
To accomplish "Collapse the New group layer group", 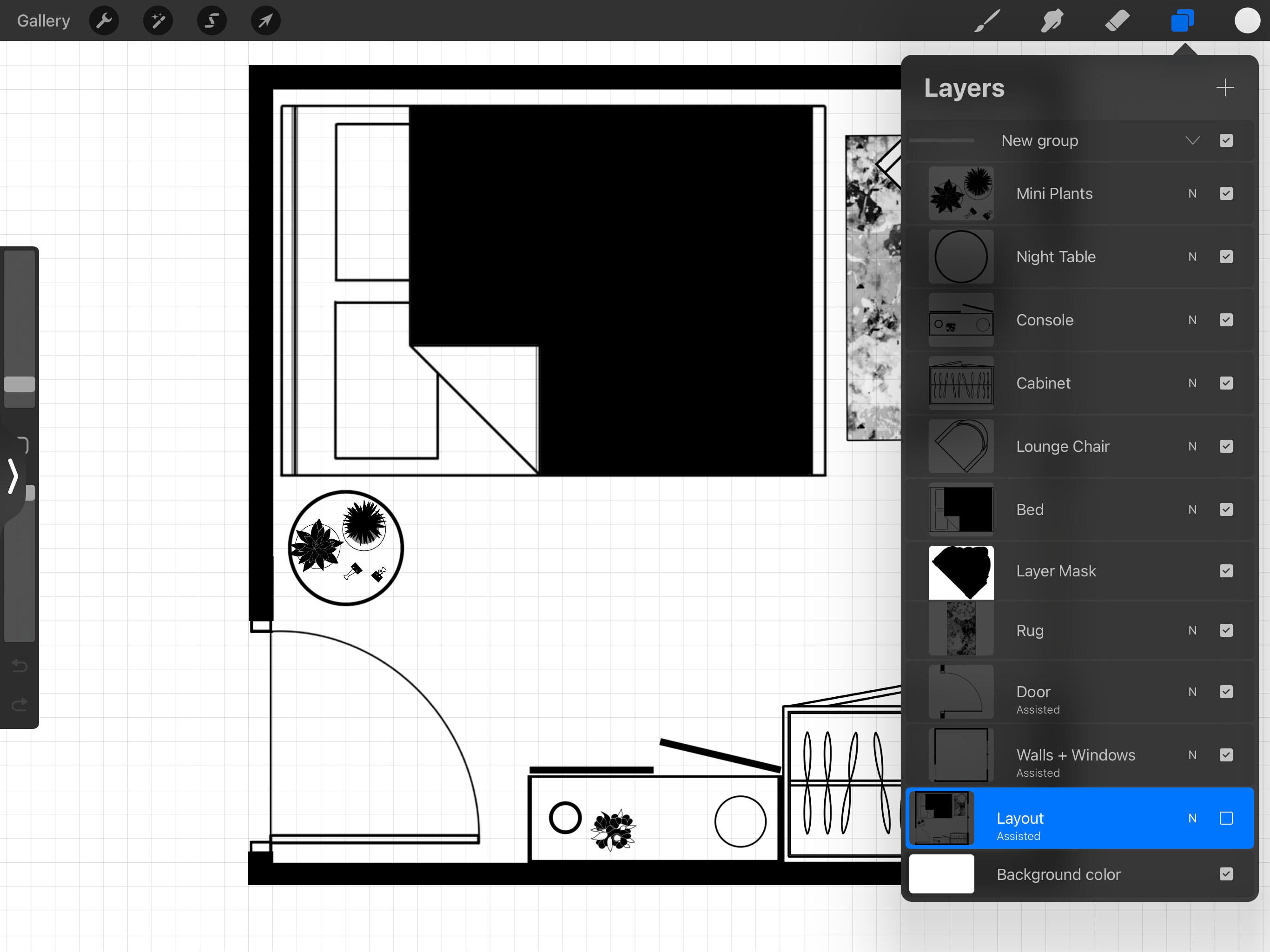I will (x=1192, y=141).
